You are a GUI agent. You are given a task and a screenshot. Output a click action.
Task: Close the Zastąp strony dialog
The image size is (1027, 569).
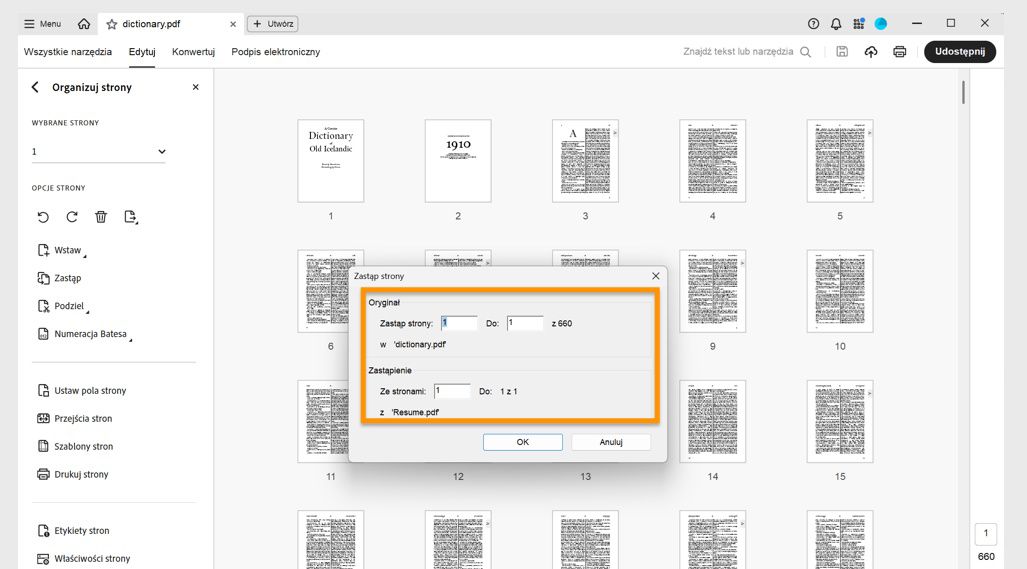pos(656,276)
